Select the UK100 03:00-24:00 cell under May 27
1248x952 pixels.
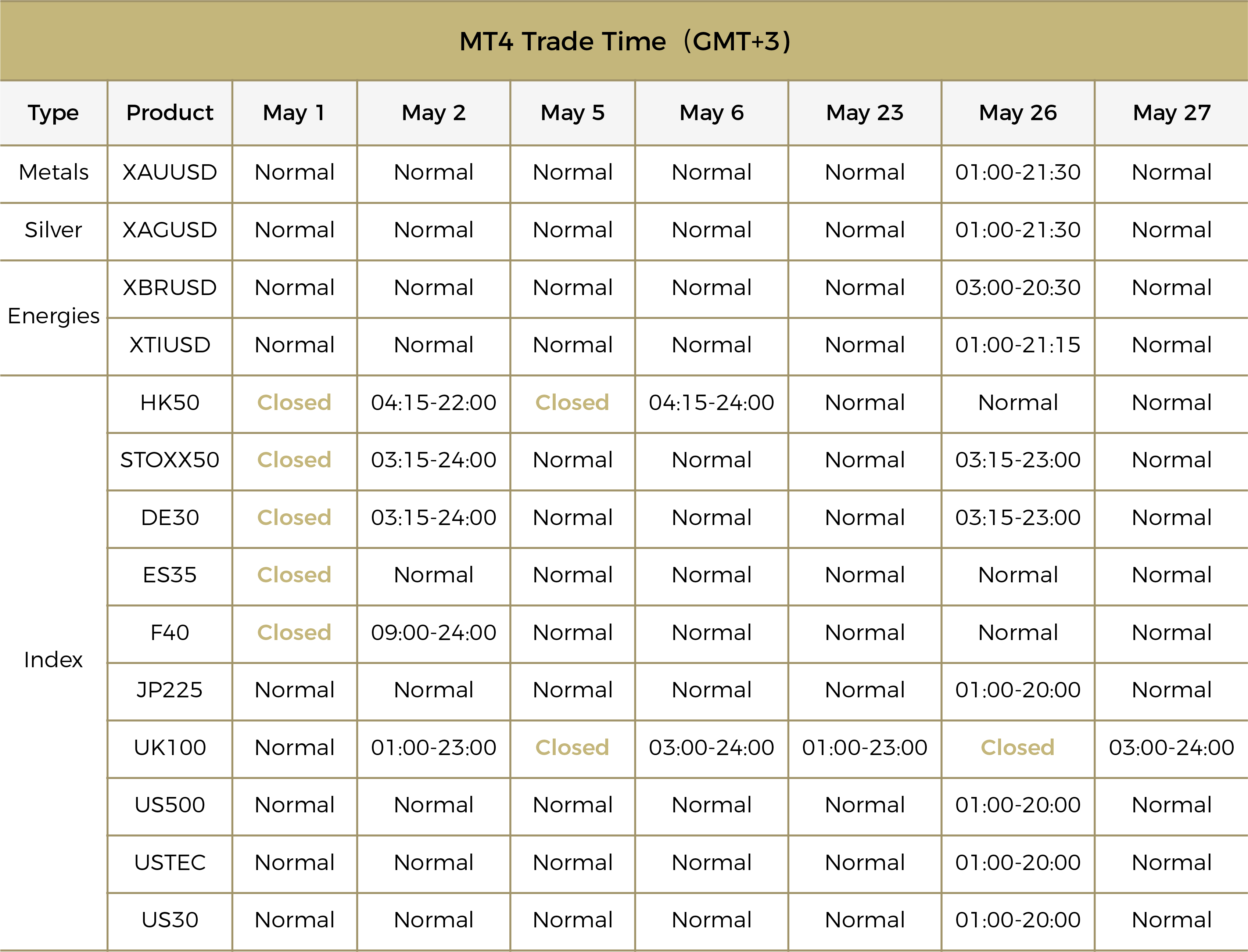(1172, 748)
